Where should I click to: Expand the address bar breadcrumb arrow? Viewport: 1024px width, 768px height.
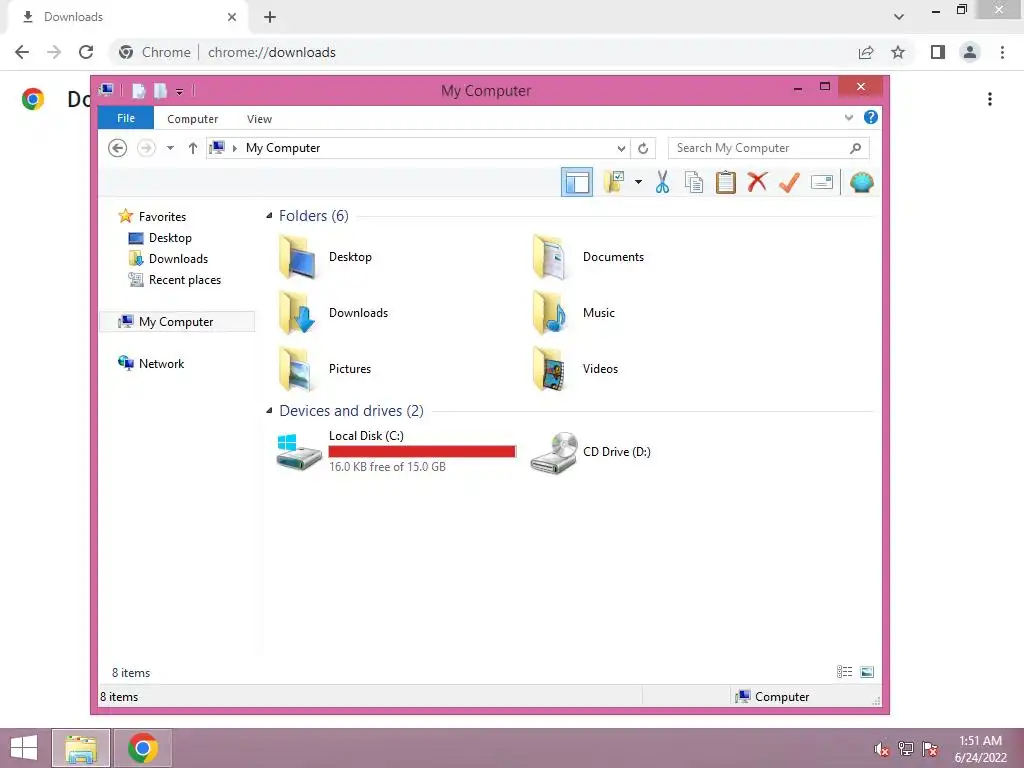coord(234,148)
